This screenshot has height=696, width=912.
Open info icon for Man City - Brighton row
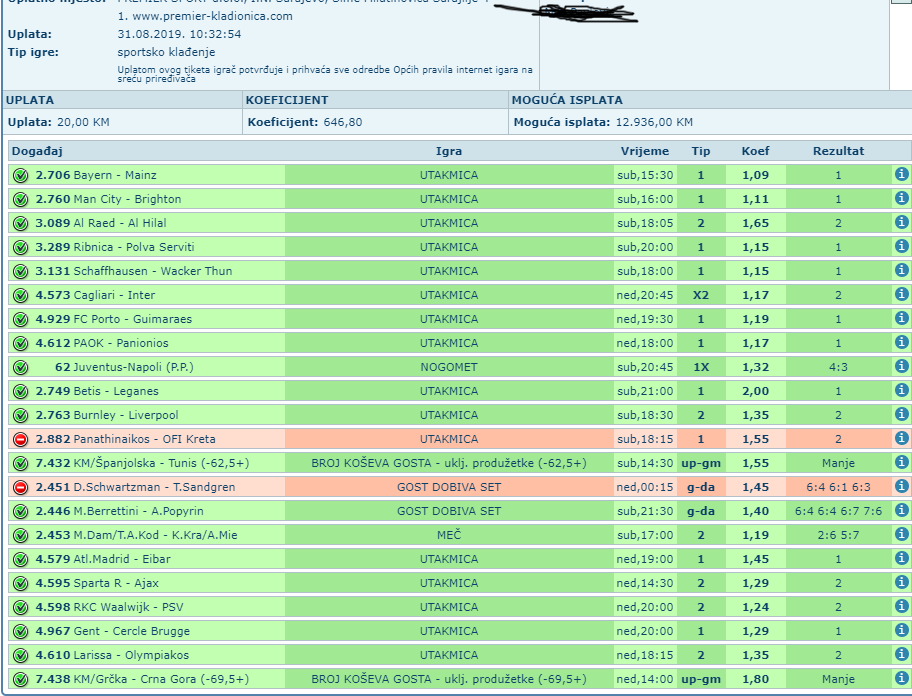[x=902, y=198]
